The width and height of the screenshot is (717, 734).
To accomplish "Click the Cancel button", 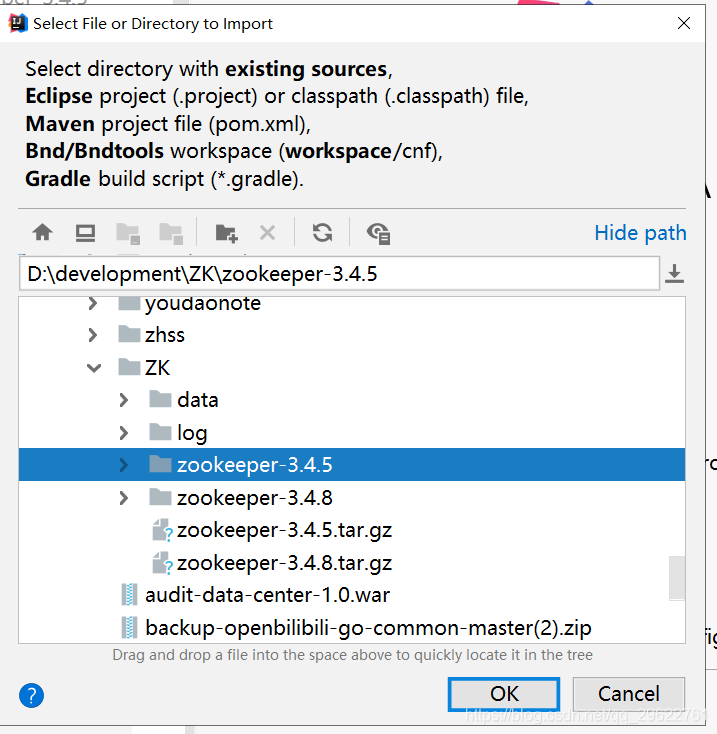I will coord(629,694).
